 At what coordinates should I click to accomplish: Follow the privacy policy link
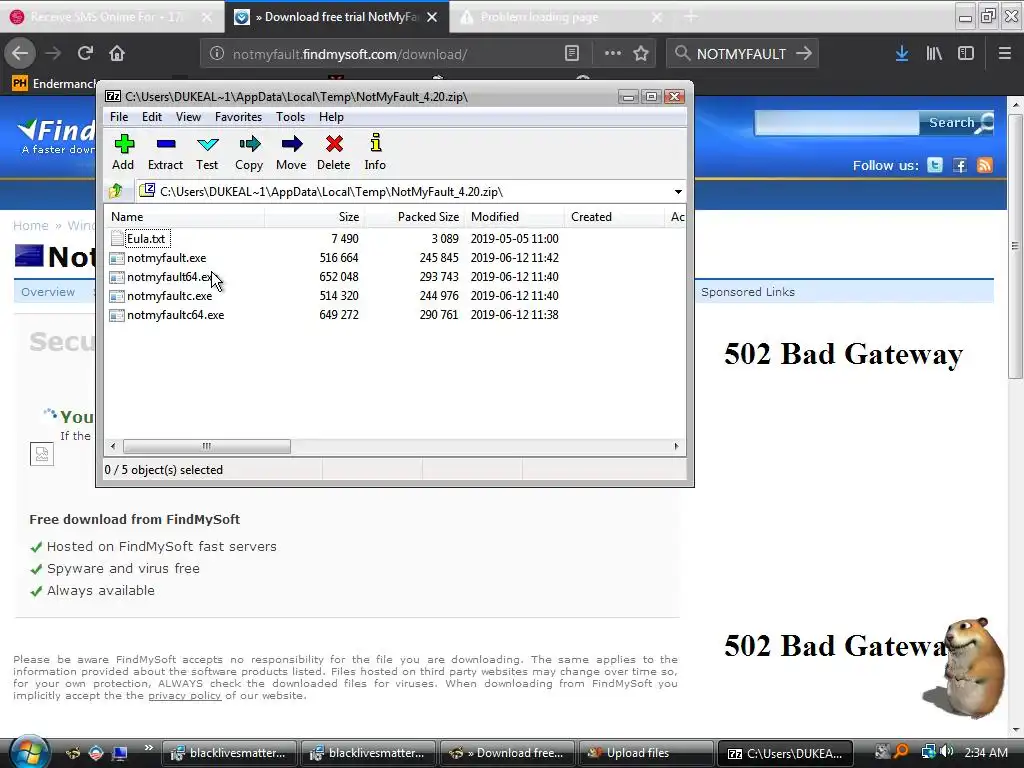pos(184,696)
